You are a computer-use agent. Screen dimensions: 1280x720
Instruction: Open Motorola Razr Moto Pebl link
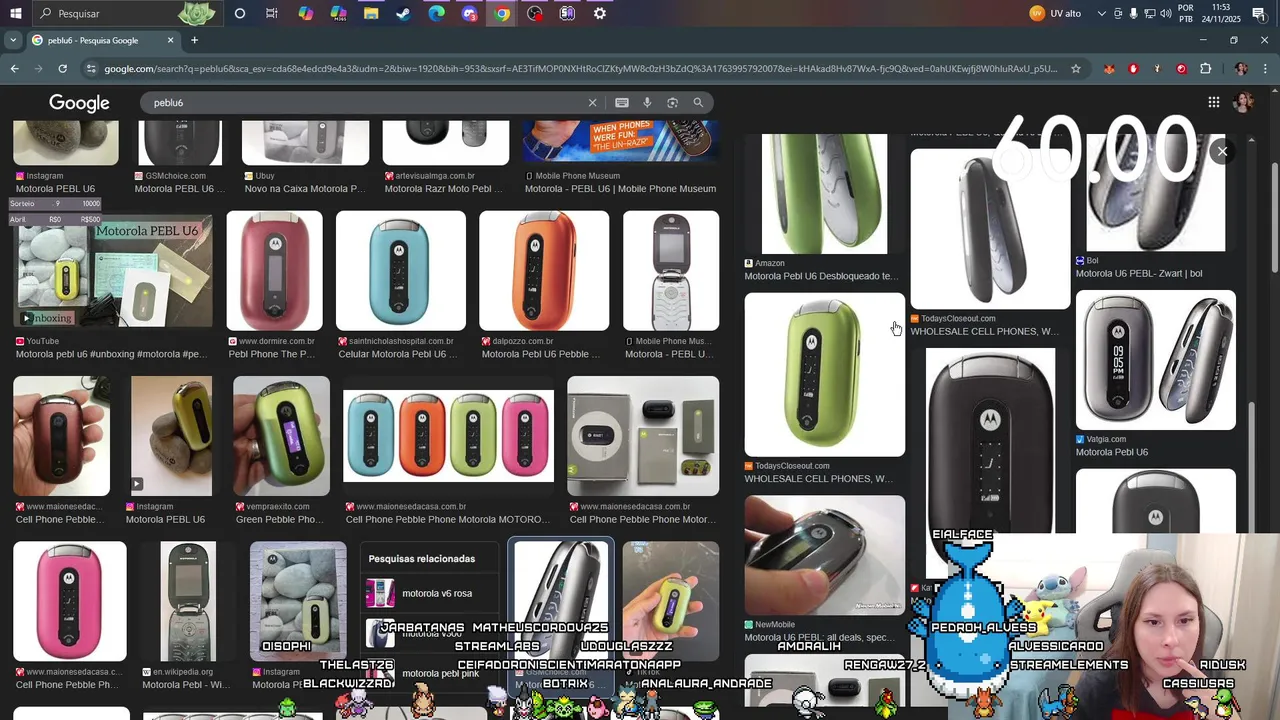point(443,188)
